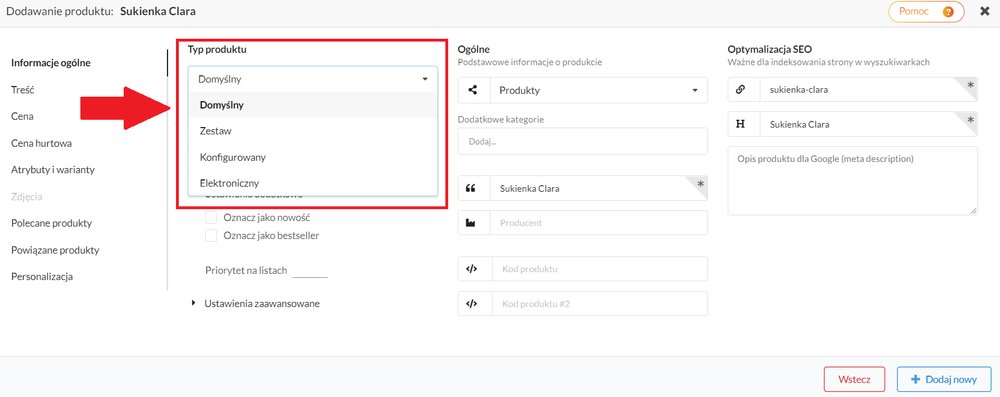Screen dimensions: 1000x397
Task: Click the greyed-out Zdjęcia section
Action: tap(27, 197)
